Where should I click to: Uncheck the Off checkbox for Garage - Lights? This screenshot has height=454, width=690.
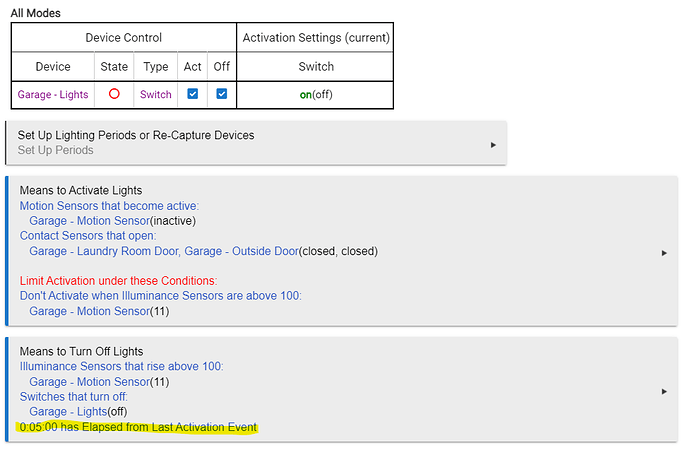221,95
